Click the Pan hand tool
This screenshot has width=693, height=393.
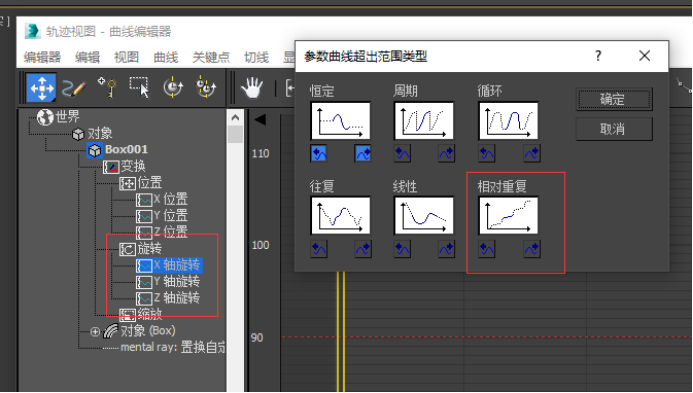pyautogui.click(x=252, y=88)
